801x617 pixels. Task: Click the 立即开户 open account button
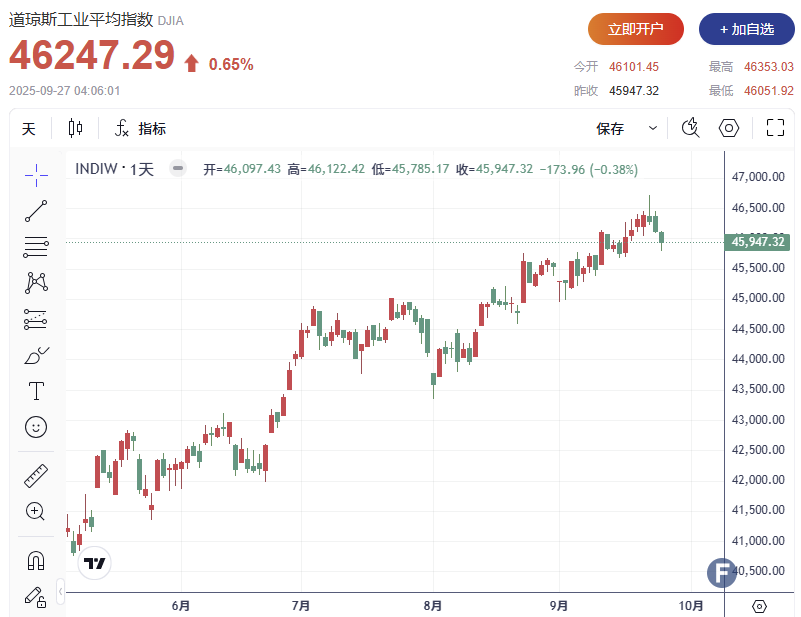635,29
